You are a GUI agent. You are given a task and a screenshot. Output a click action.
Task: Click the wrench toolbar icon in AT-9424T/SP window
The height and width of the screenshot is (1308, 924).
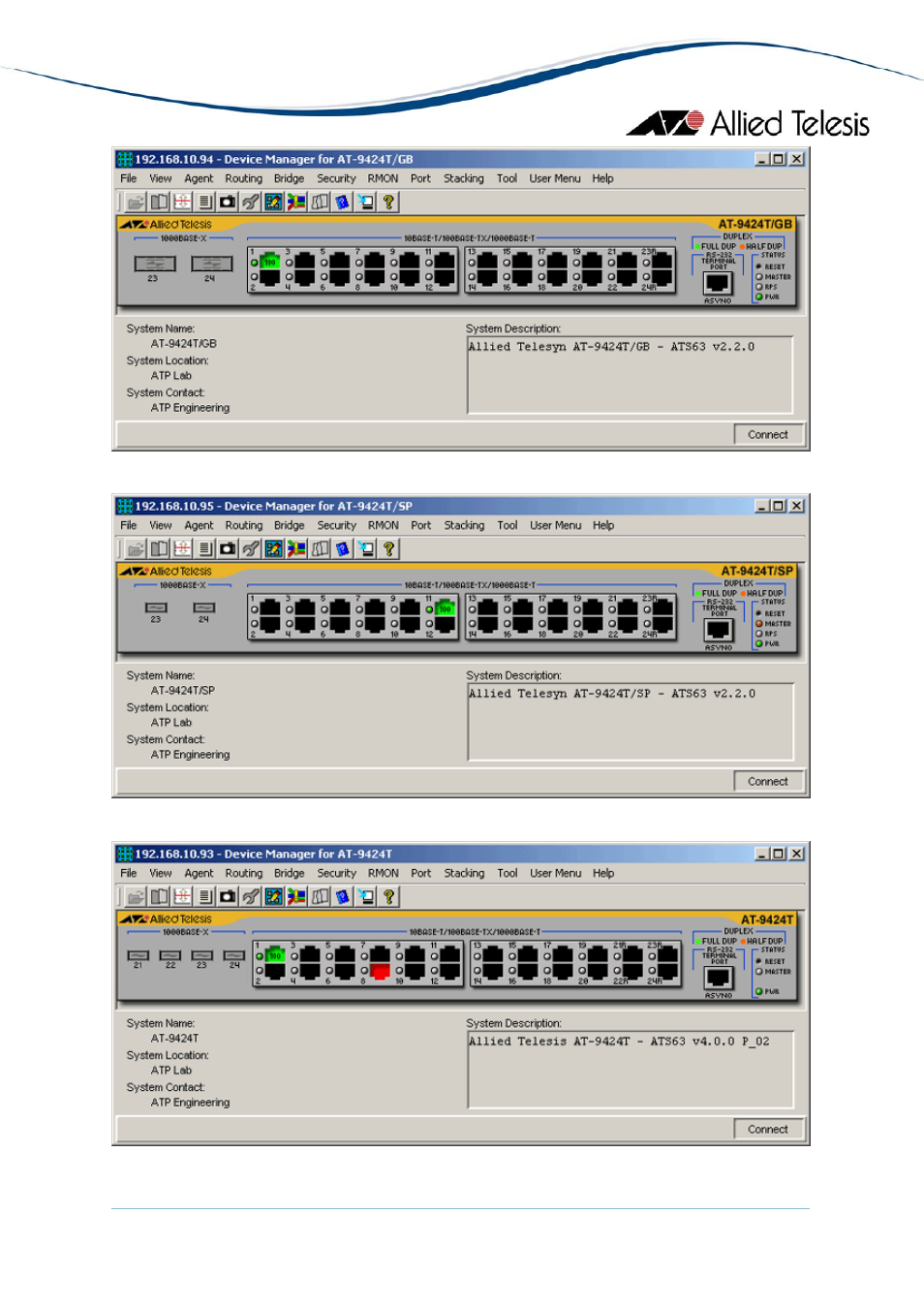point(251,549)
